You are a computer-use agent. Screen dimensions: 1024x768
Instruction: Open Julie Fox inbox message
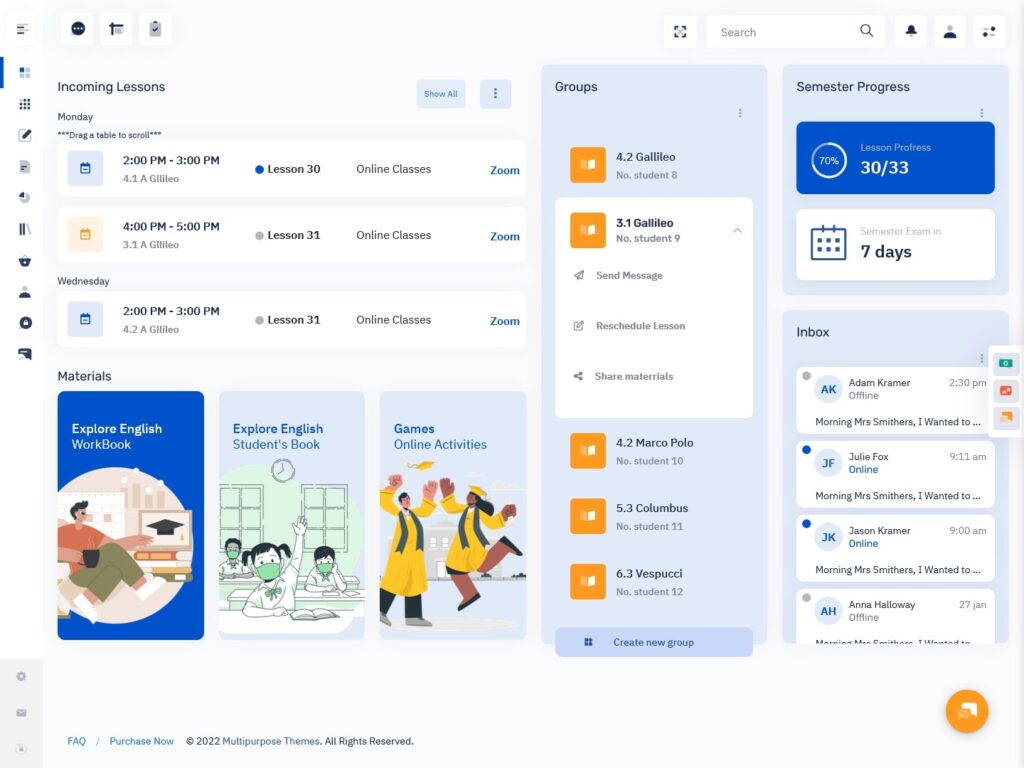click(x=895, y=475)
